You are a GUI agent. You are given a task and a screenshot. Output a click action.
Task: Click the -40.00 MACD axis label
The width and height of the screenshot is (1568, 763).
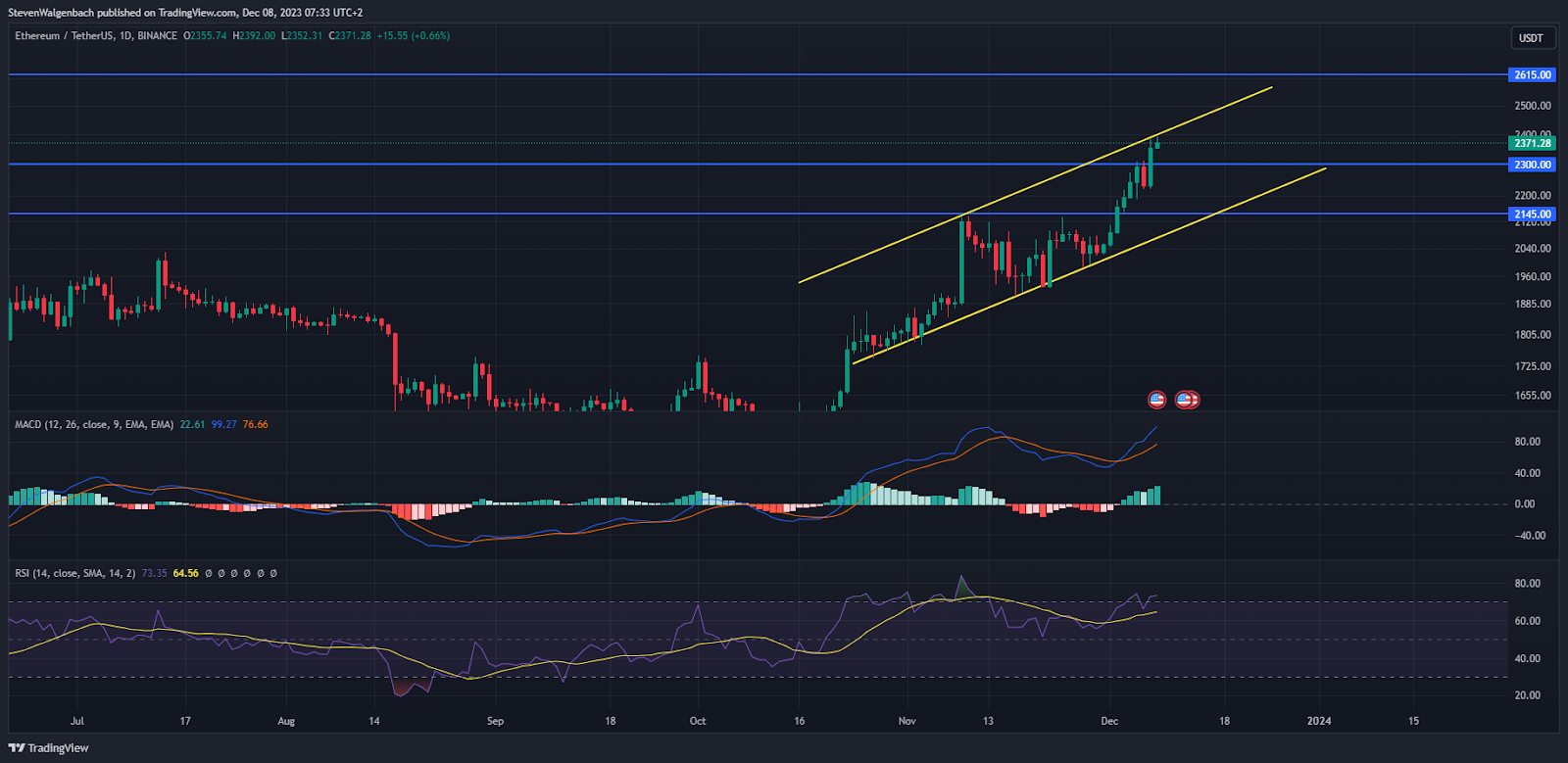point(1530,536)
